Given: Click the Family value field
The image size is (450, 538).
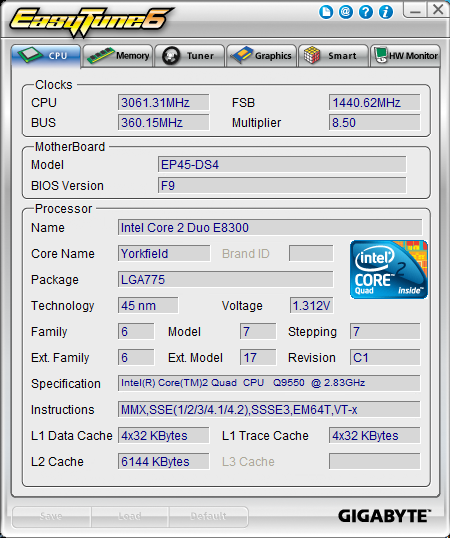Looking at the screenshot, I should [x=136, y=331].
